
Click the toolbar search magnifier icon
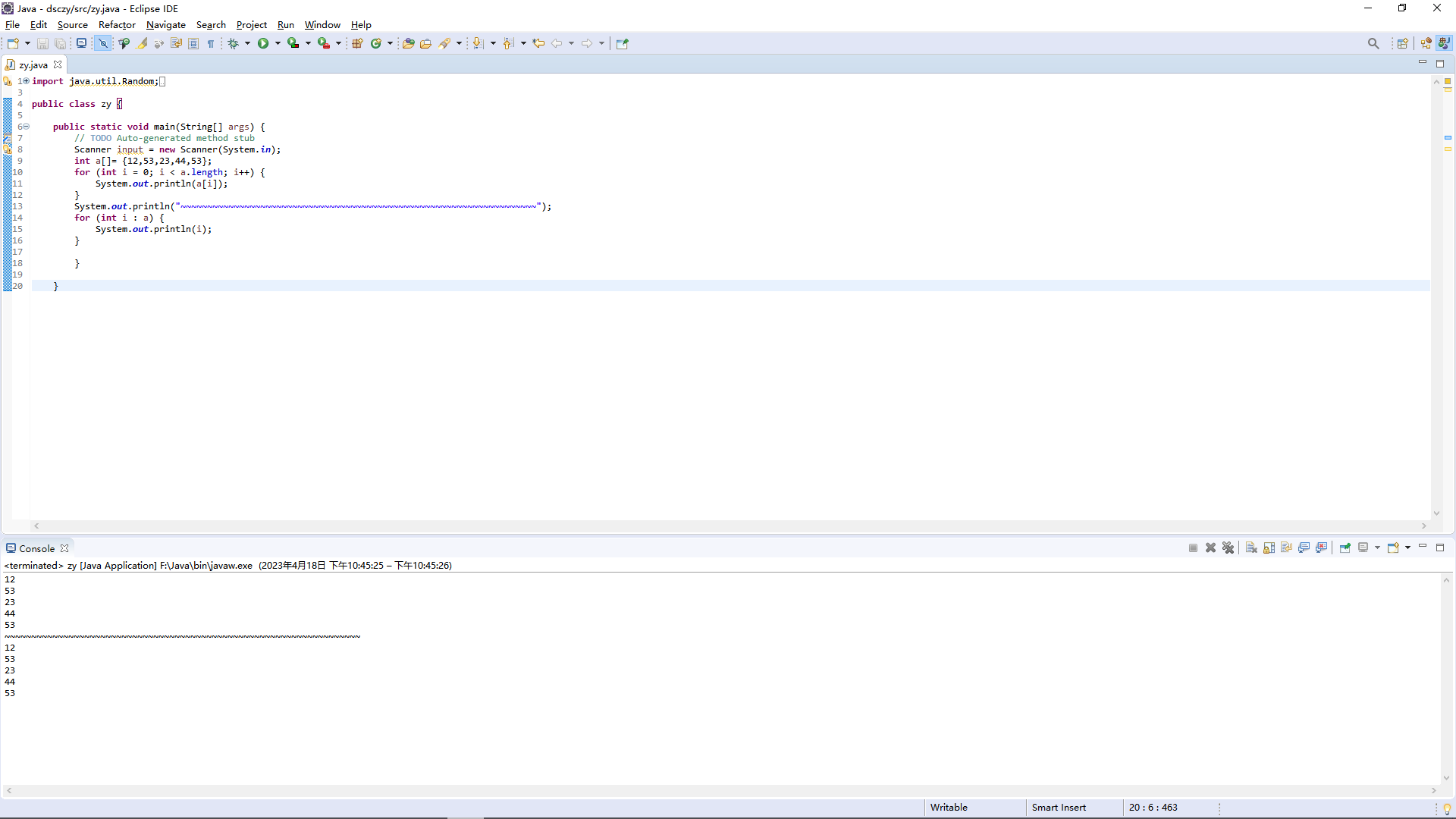1373,43
